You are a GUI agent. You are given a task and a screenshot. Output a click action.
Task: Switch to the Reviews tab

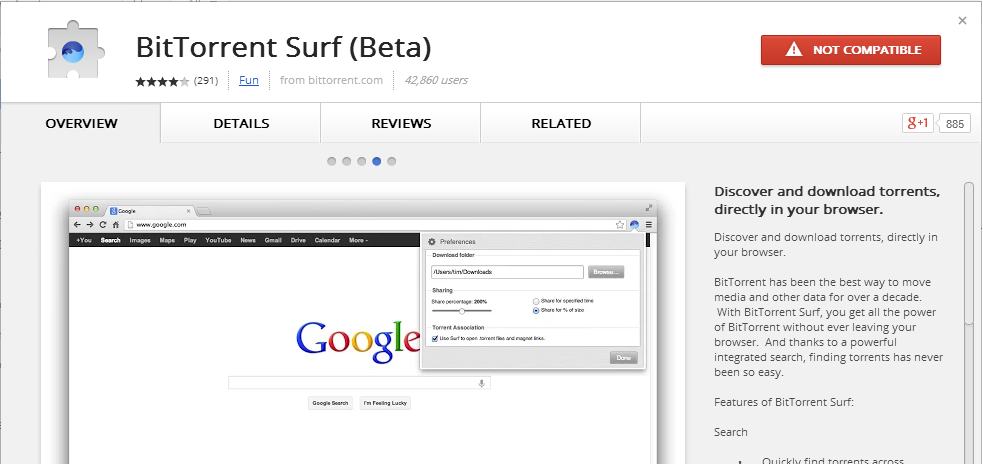point(401,123)
